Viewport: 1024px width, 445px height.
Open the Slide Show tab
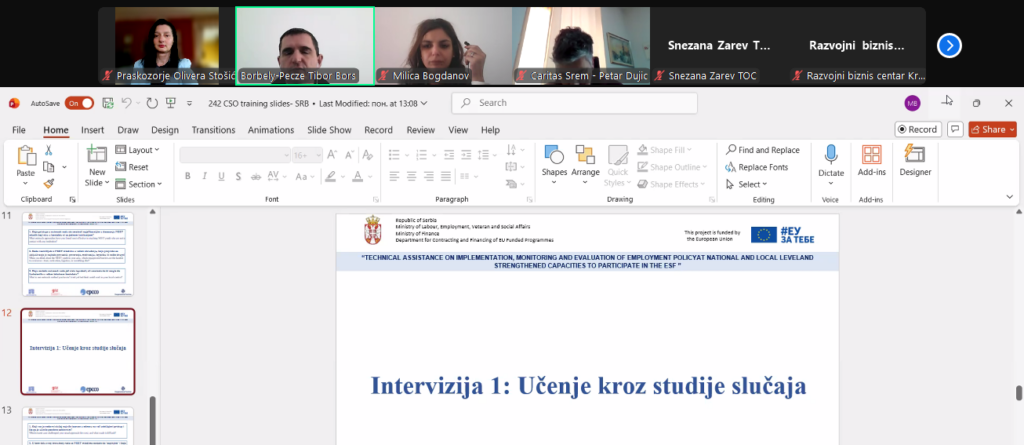pos(329,130)
